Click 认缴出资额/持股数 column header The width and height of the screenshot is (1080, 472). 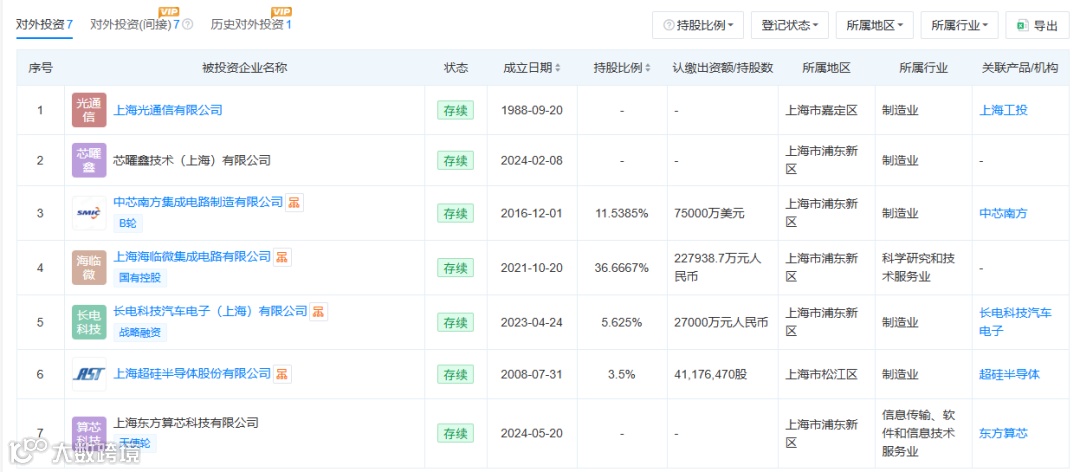pos(723,68)
